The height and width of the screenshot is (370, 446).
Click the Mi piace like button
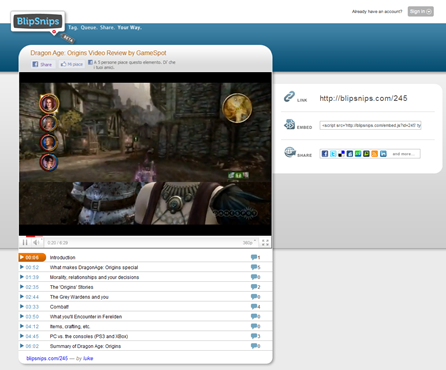coord(72,64)
